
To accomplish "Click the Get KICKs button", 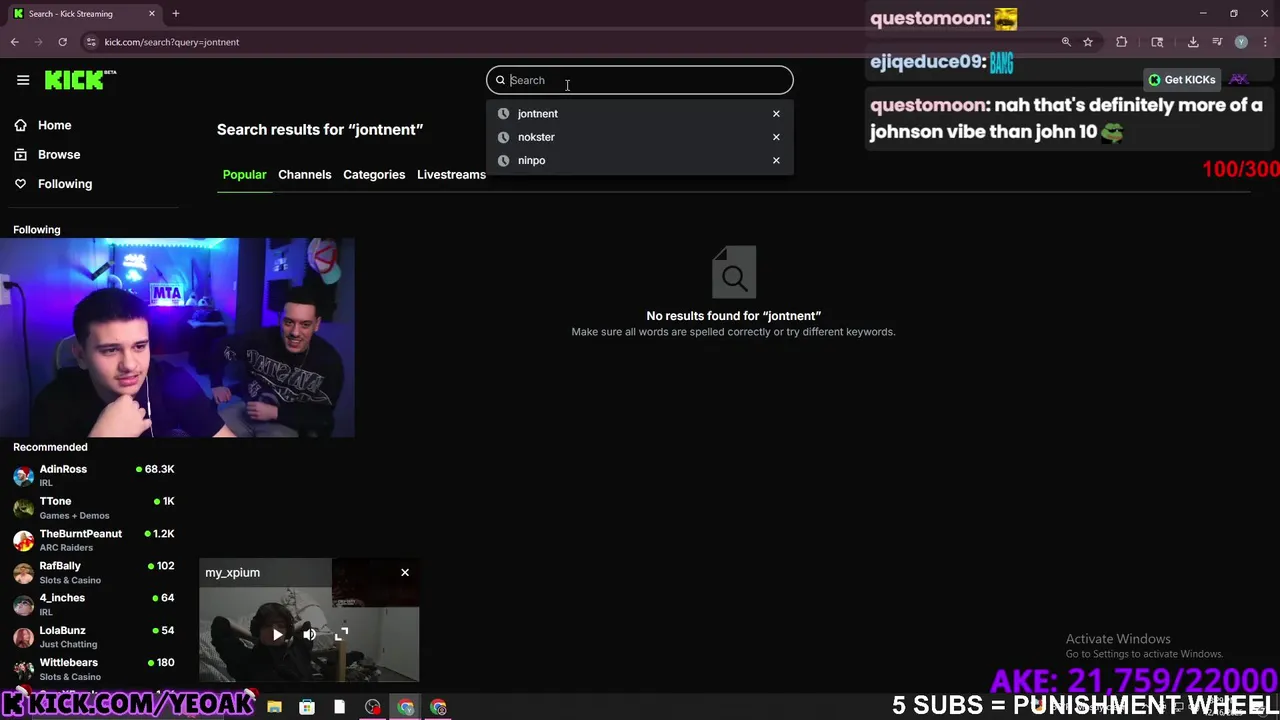I will (x=1182, y=80).
